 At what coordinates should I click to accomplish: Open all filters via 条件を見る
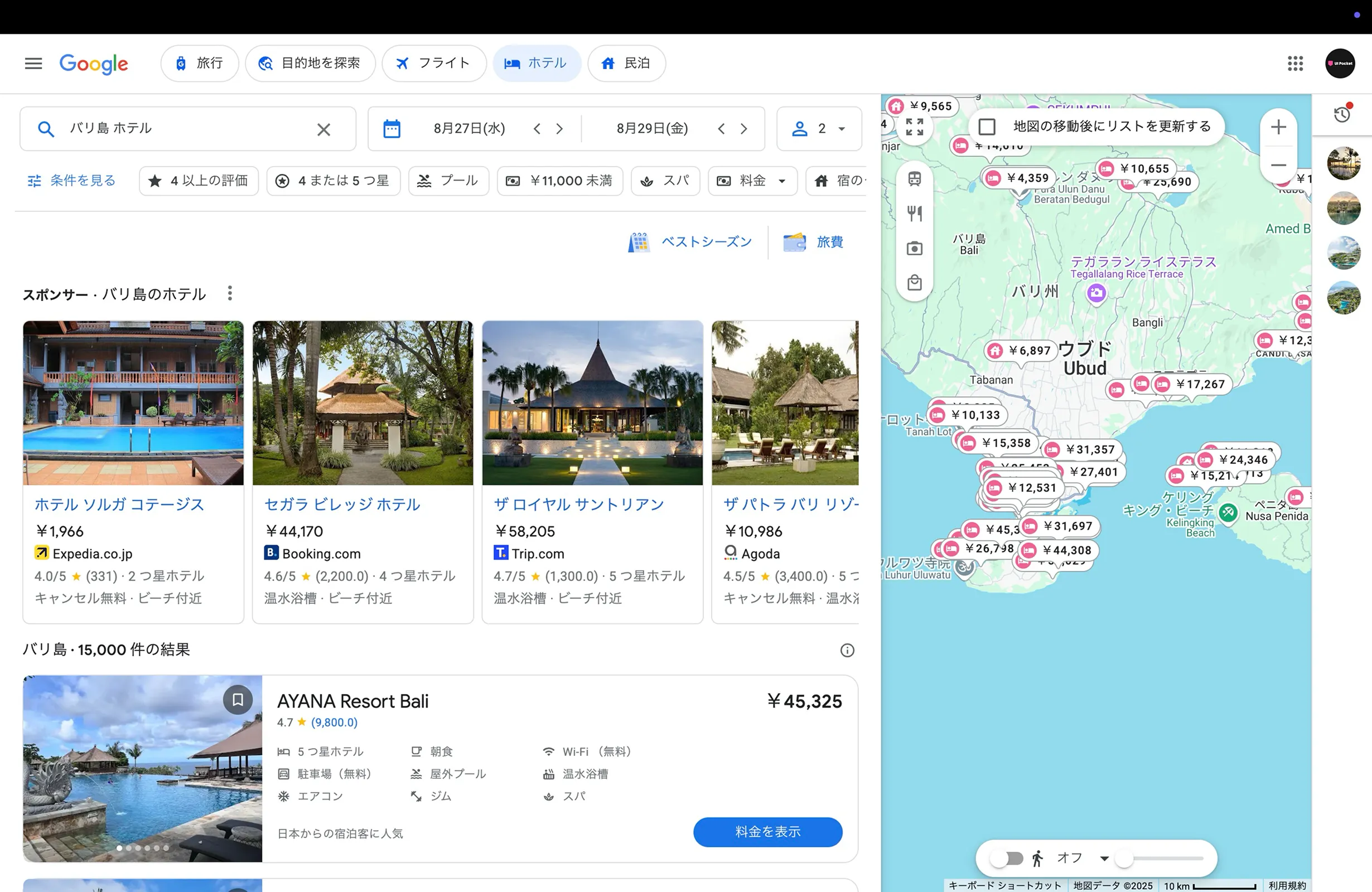point(71,181)
